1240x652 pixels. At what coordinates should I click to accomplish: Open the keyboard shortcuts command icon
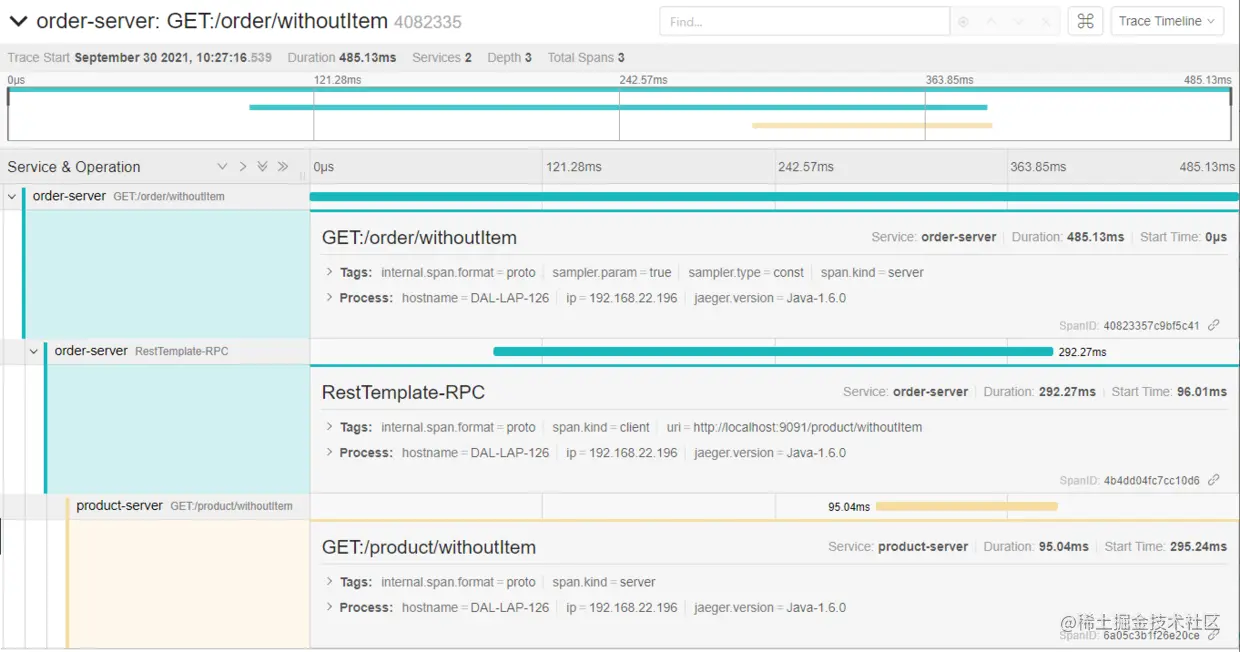[x=1085, y=21]
